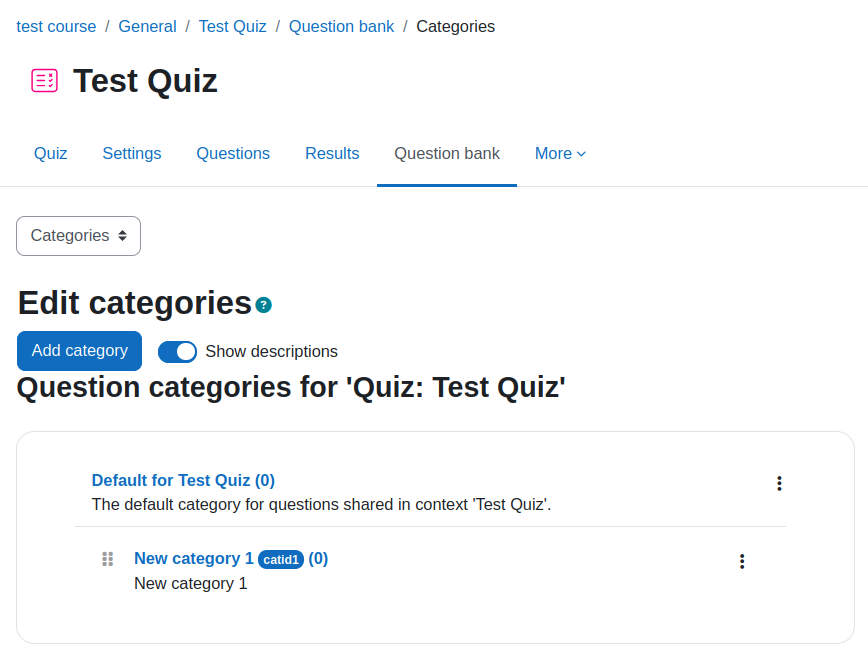Click drag handle icon of New category 1

[108, 559]
